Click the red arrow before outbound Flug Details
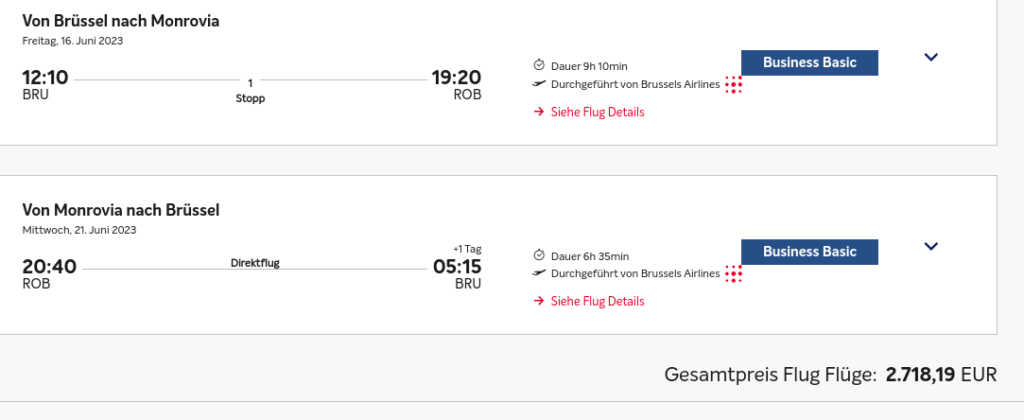The width and height of the screenshot is (1024, 420). point(539,112)
